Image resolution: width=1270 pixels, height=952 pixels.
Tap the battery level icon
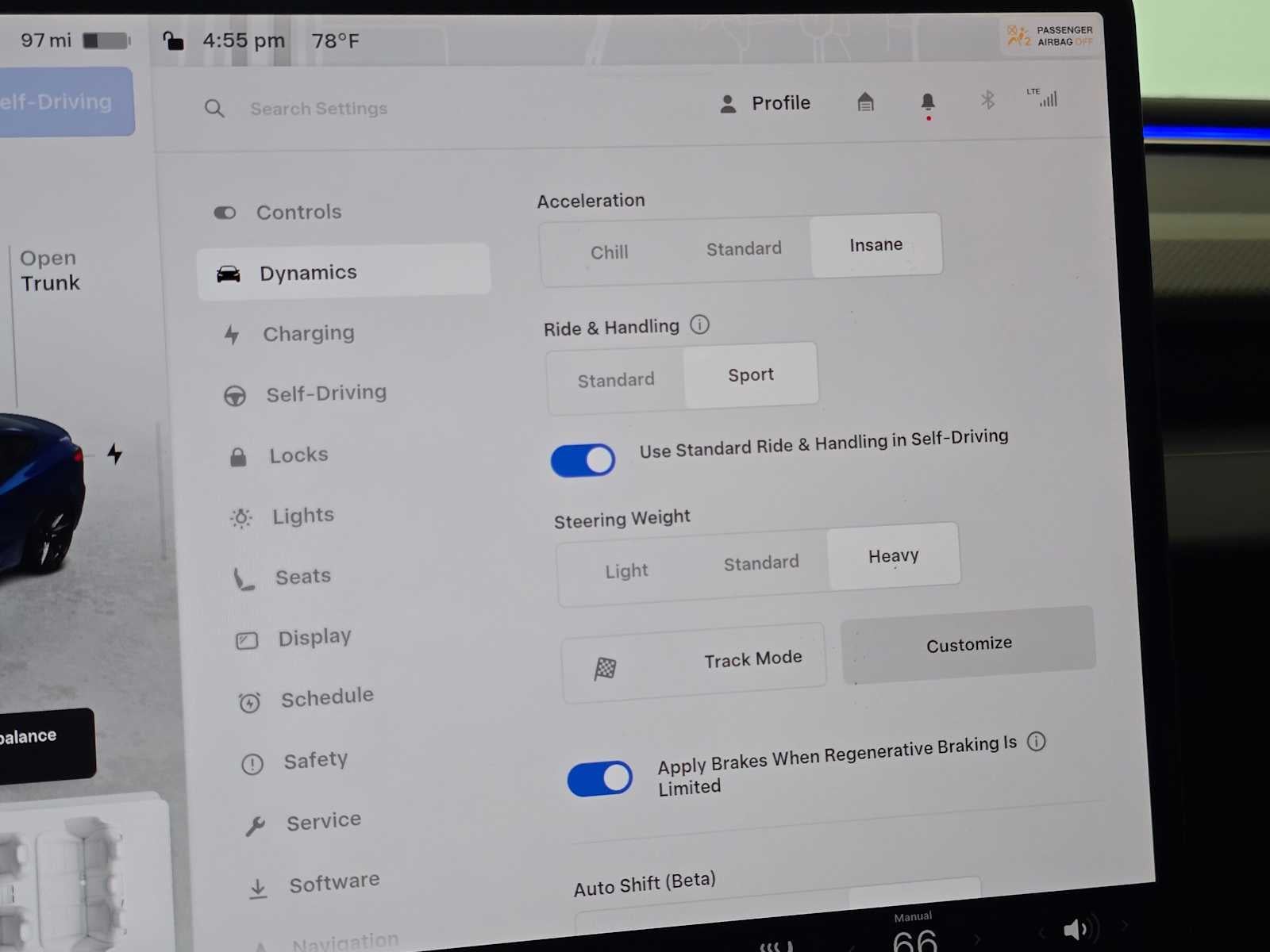coord(106,40)
